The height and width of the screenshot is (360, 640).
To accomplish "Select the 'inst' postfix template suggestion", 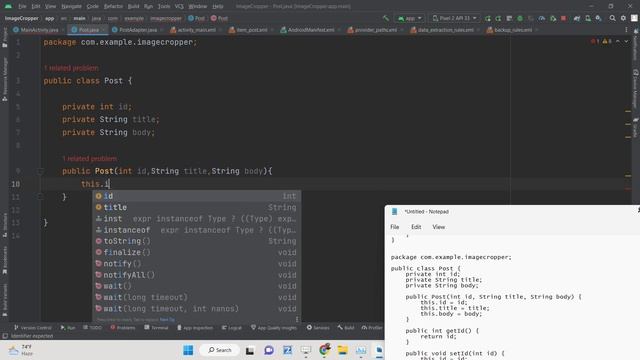I will 197,219.
